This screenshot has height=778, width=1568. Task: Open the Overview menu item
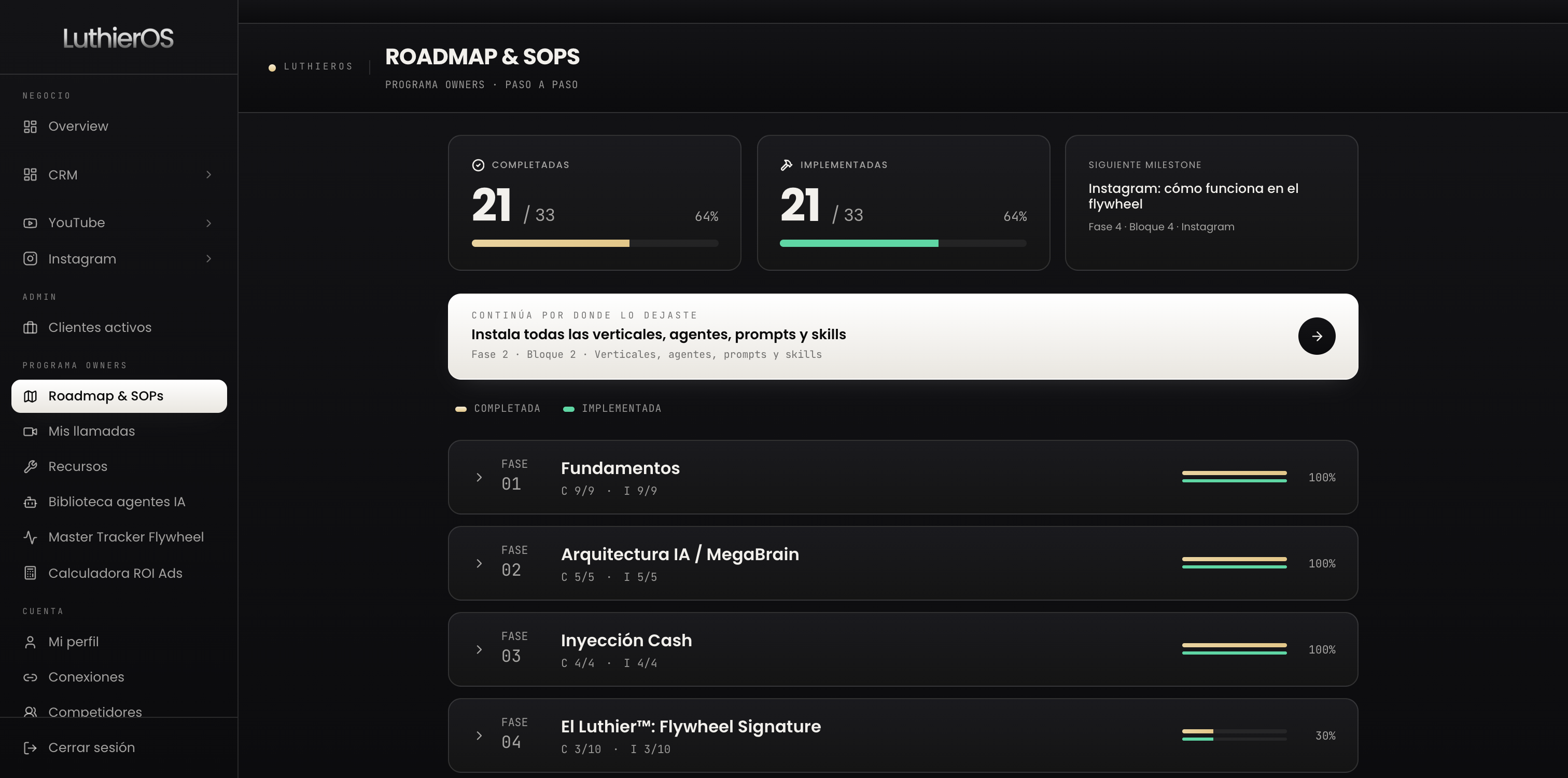pos(119,127)
